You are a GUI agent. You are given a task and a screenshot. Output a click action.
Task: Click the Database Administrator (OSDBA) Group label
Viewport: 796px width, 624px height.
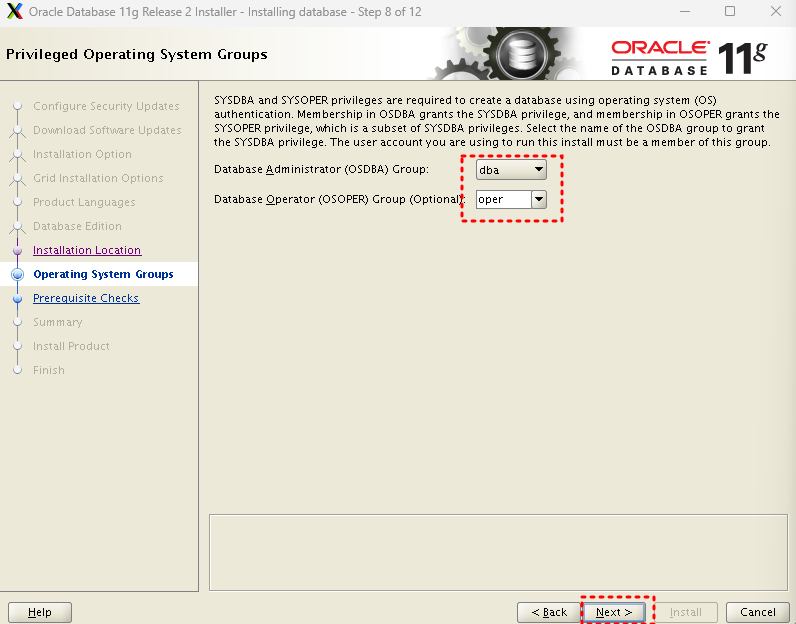click(321, 169)
